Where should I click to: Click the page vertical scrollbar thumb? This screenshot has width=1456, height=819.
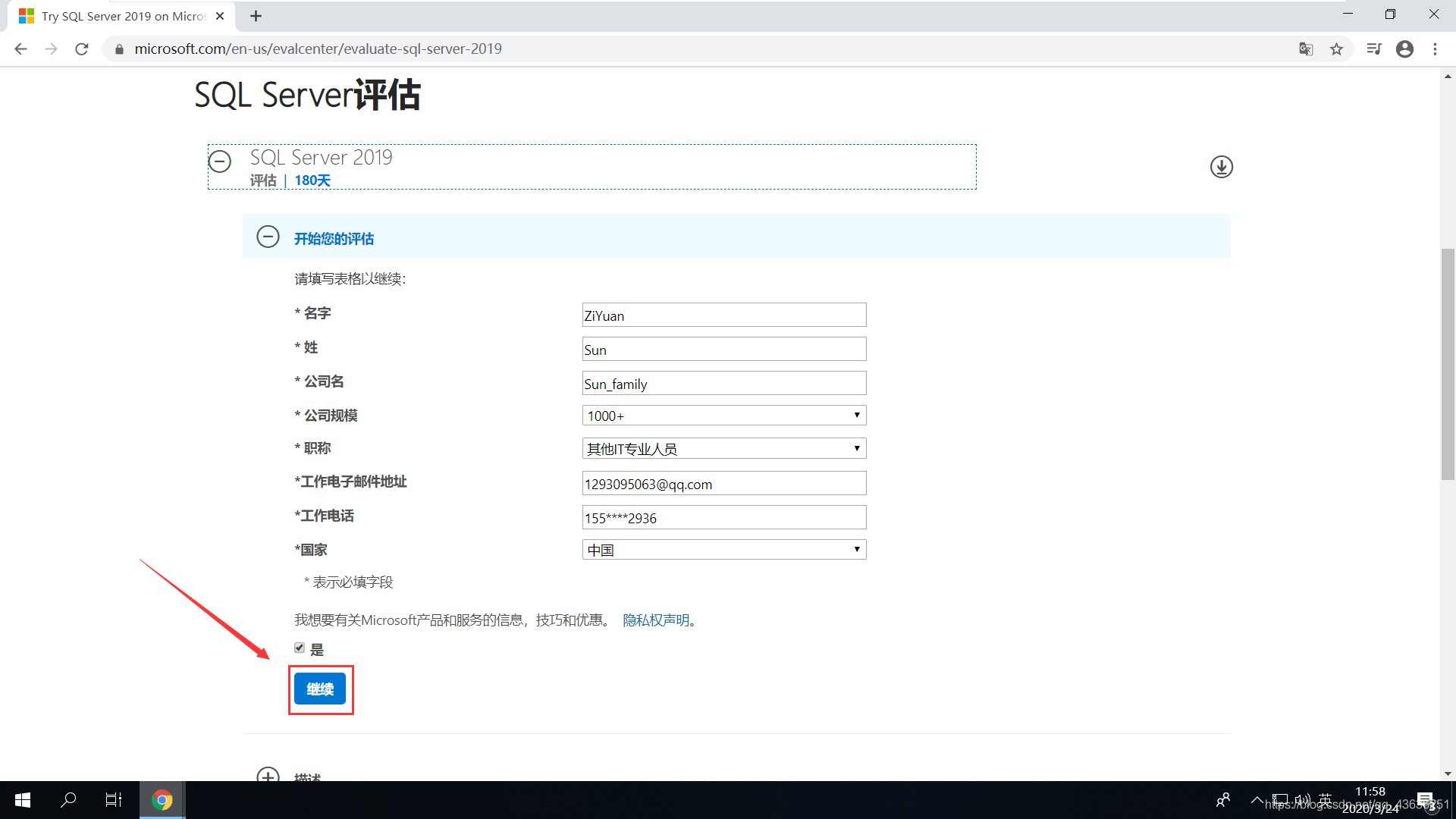[x=1448, y=364]
